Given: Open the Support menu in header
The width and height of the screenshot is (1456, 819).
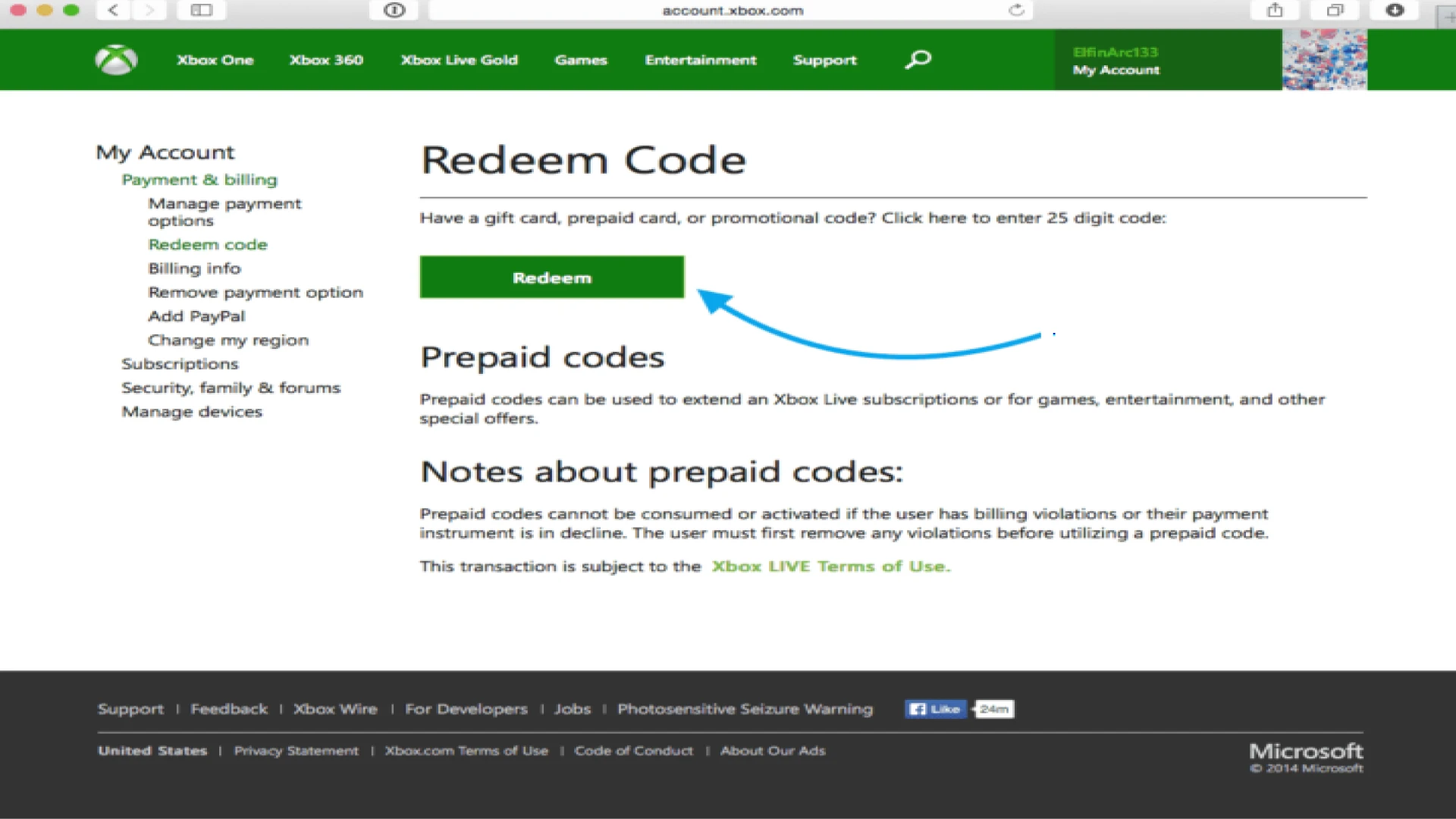Looking at the screenshot, I should click(825, 60).
